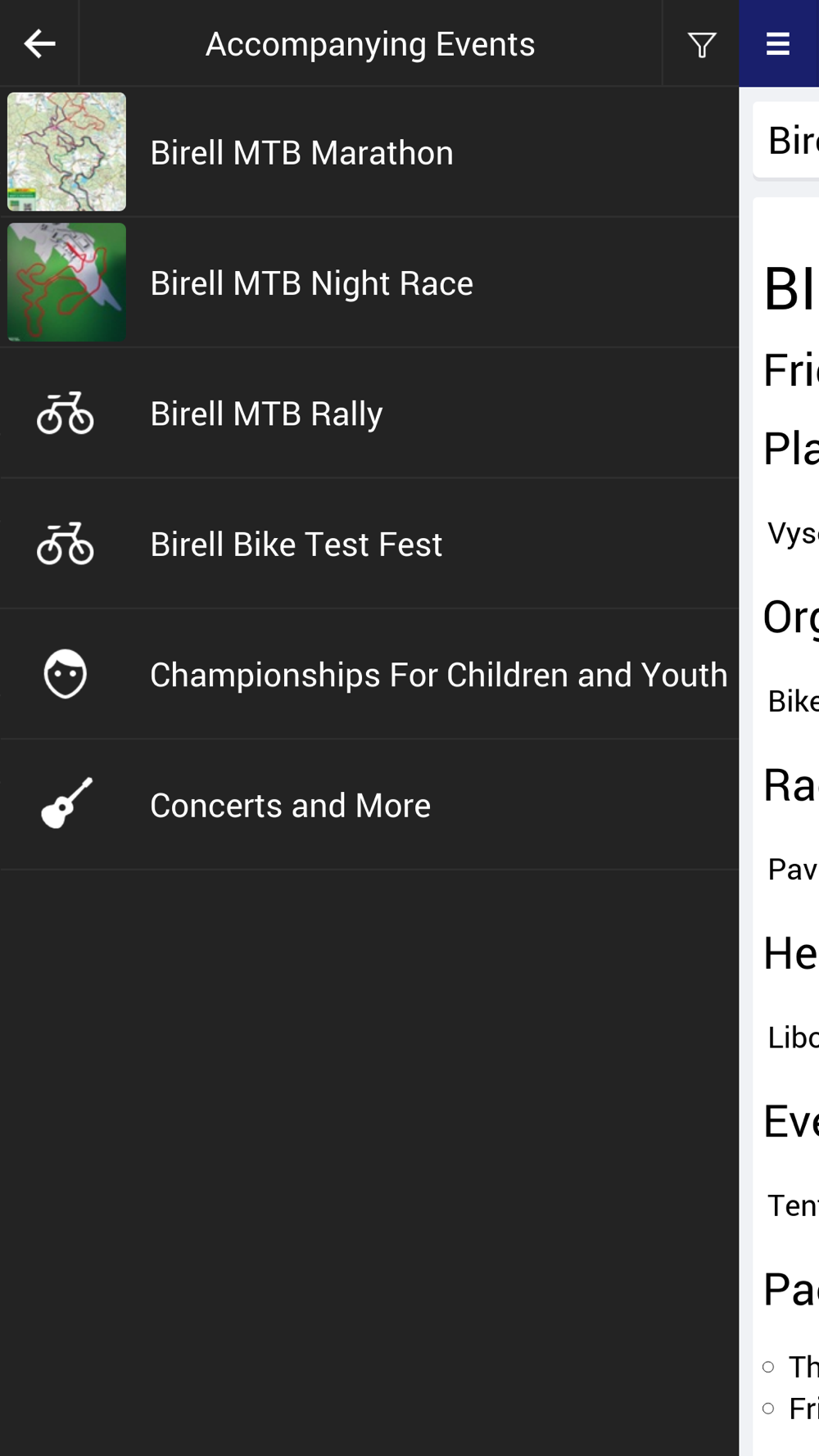
Task: Click the partially visible Org heading
Action: pyautogui.click(x=790, y=617)
